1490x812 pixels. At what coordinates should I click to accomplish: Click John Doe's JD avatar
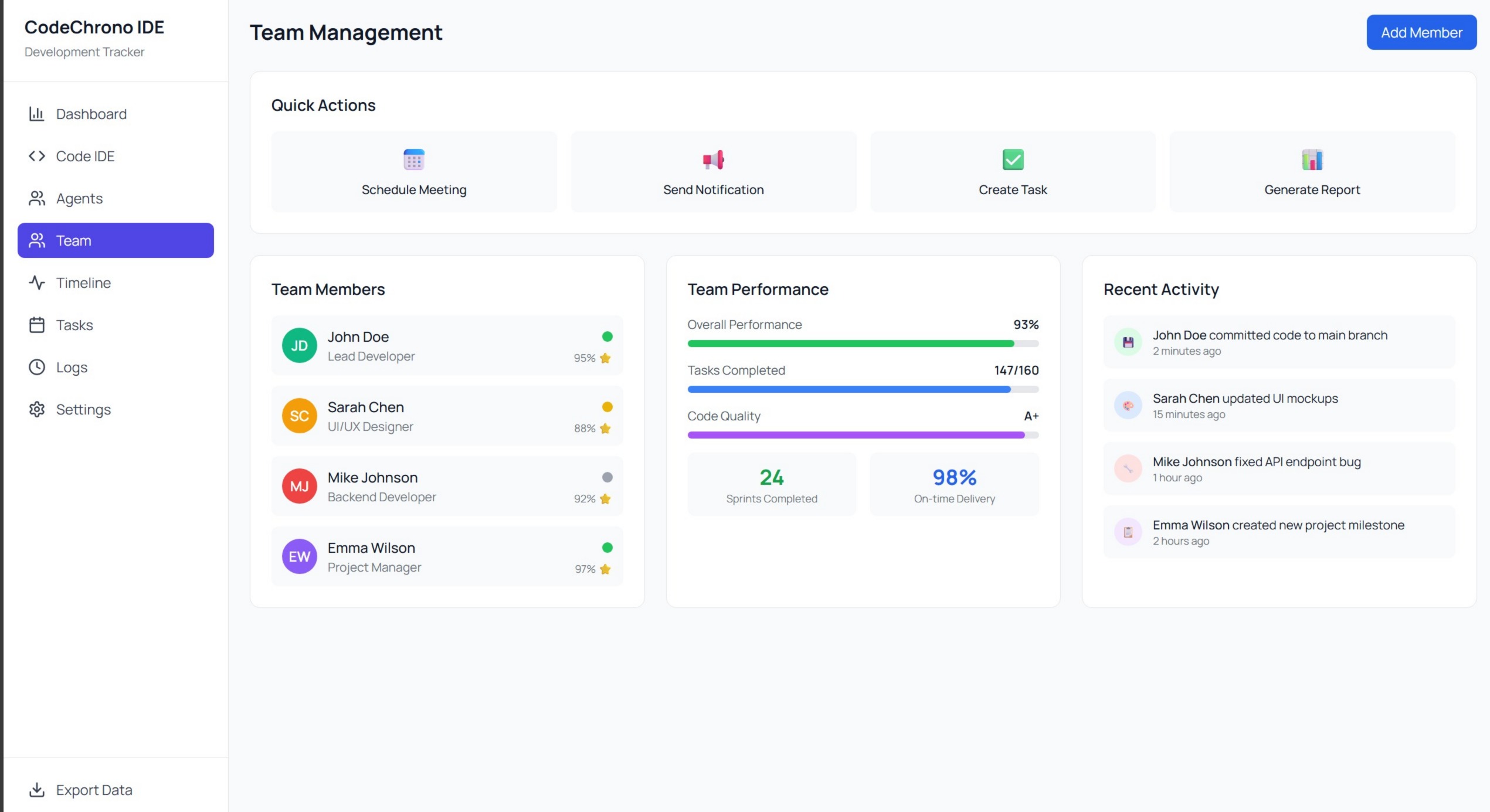pos(299,345)
